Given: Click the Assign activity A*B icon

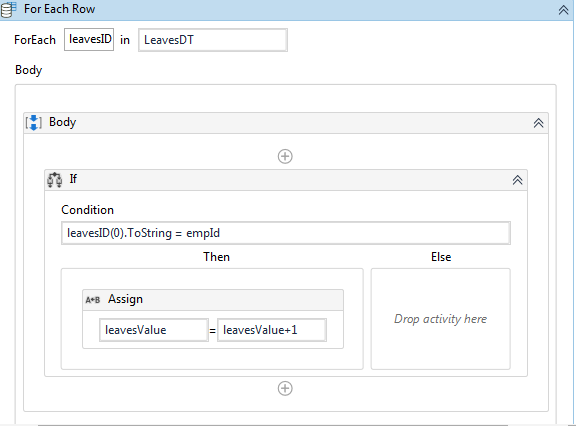Looking at the screenshot, I should [93, 300].
